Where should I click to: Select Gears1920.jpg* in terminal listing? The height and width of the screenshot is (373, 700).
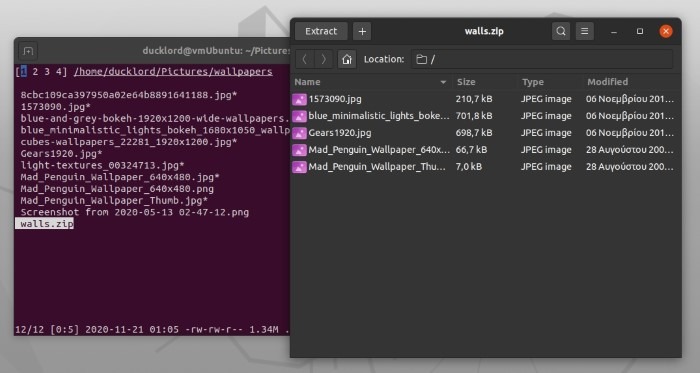[61, 153]
